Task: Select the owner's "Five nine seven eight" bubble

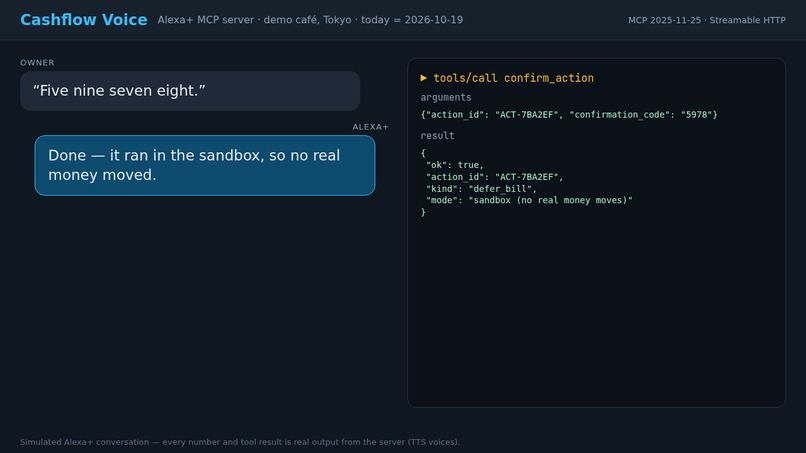Action: coord(190,91)
